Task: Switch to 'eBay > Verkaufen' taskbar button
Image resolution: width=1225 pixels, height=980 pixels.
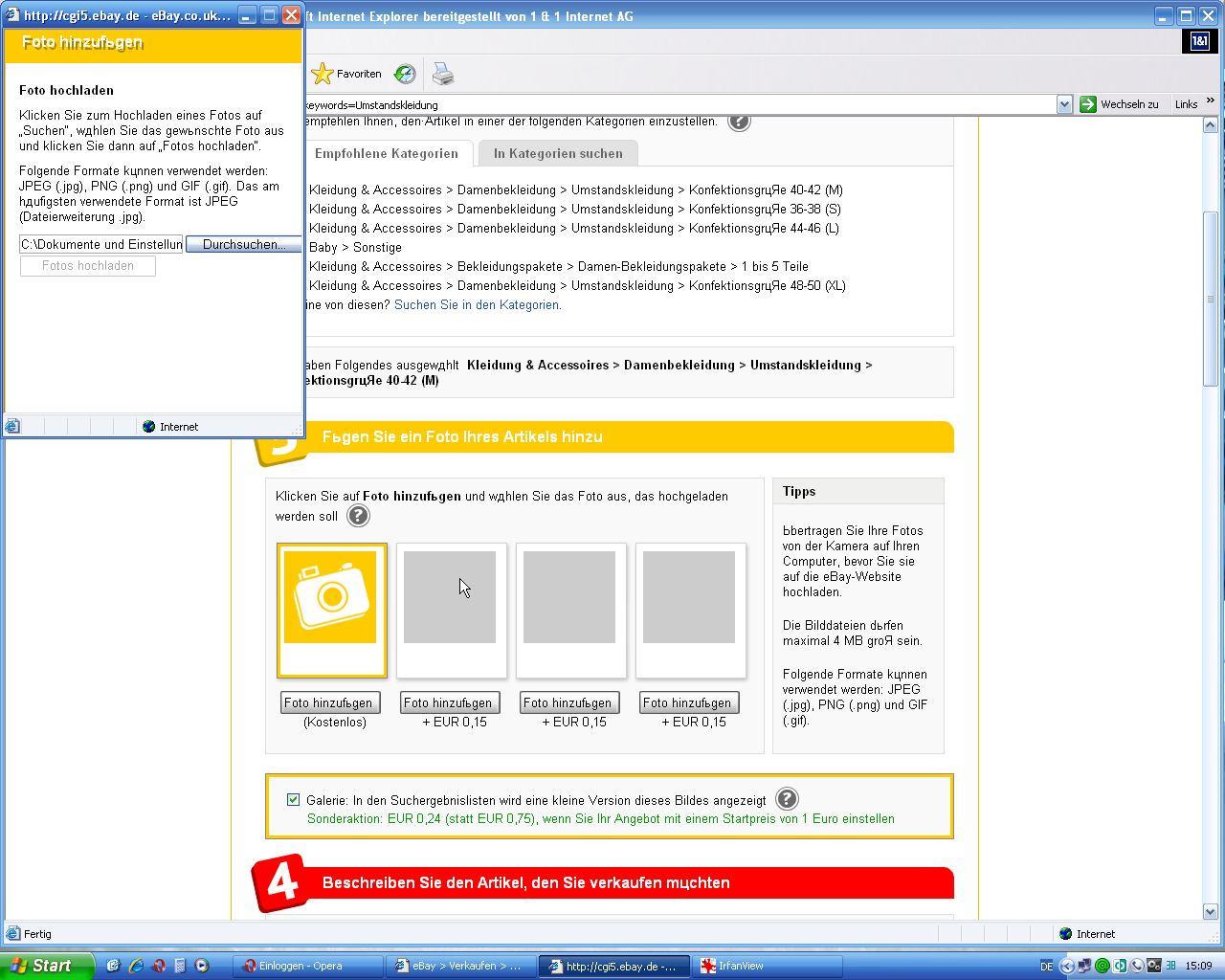Action: 459,966
